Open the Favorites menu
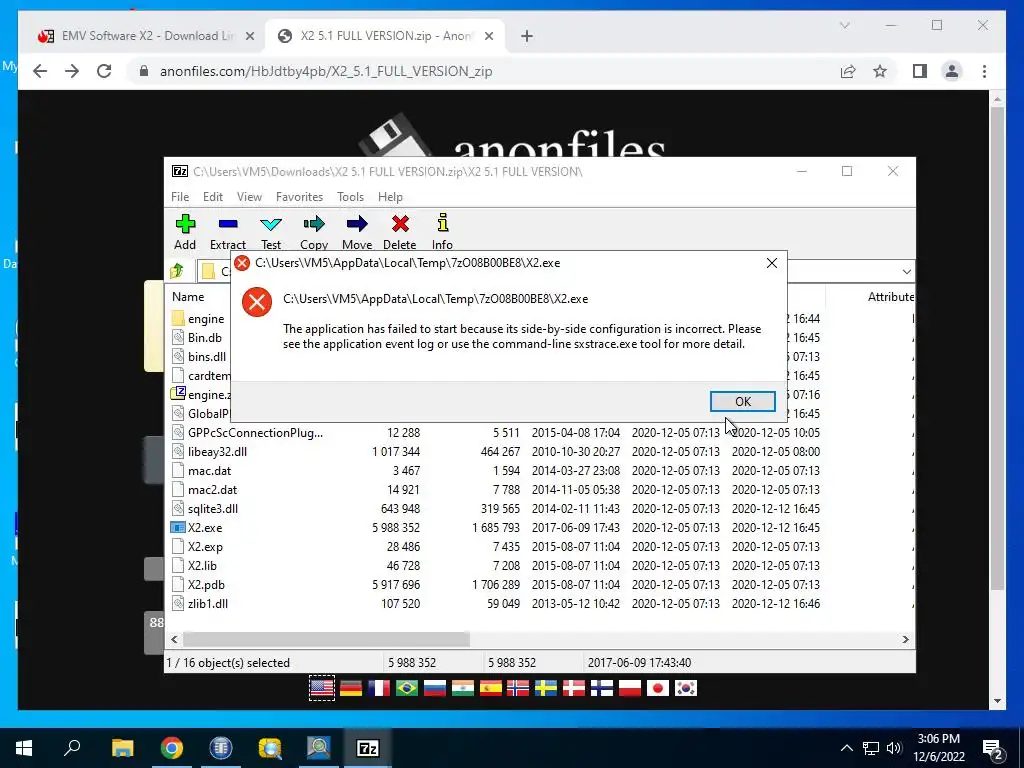 (x=299, y=197)
